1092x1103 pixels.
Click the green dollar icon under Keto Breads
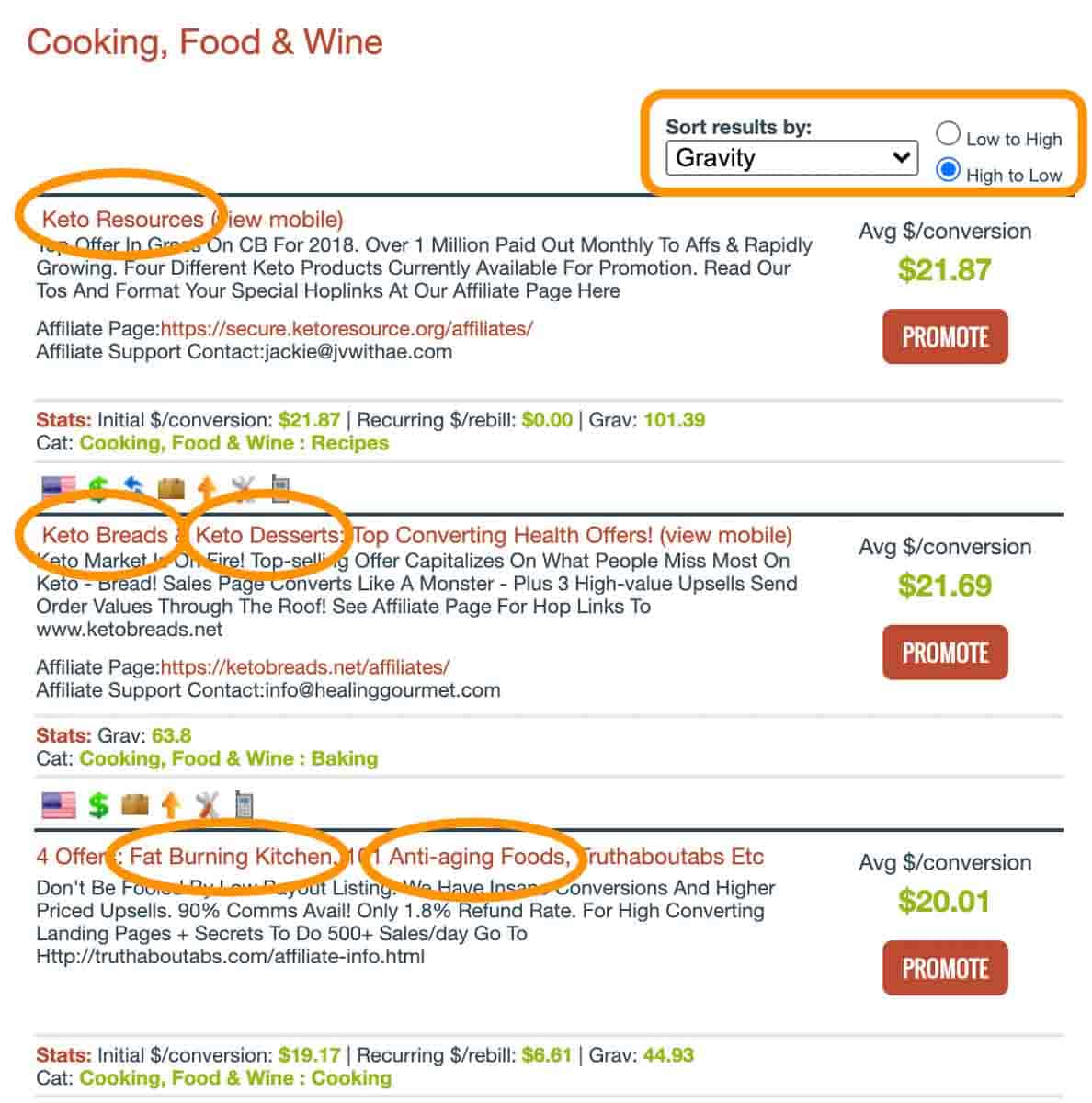(98, 805)
